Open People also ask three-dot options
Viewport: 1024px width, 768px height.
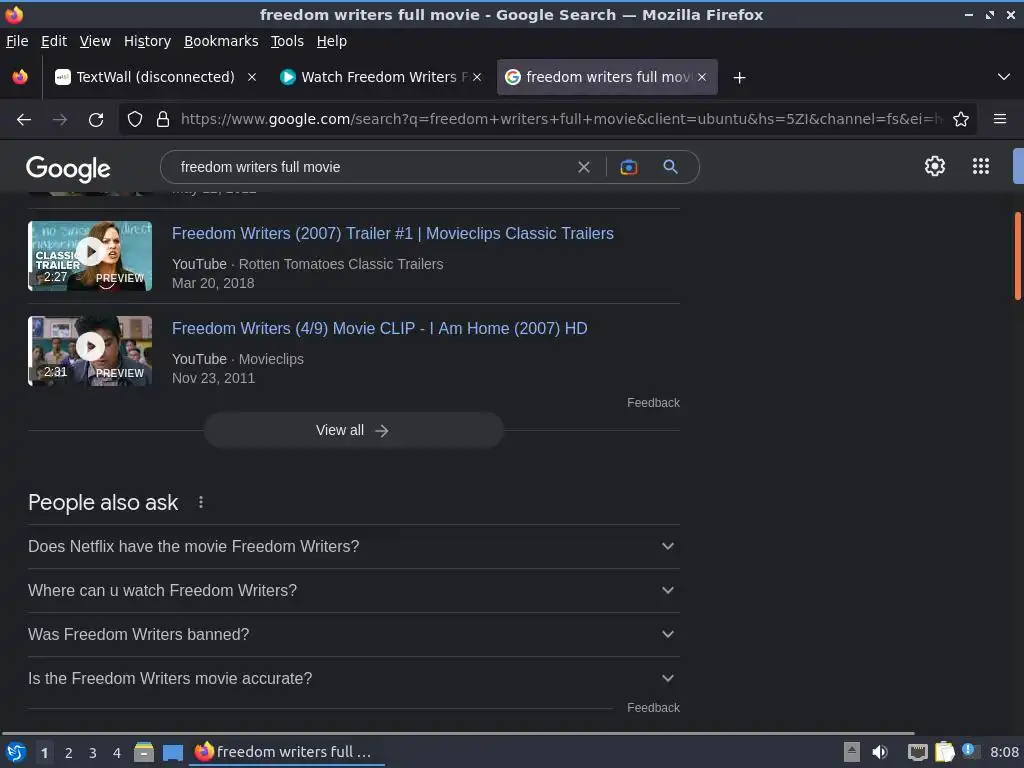[200, 502]
